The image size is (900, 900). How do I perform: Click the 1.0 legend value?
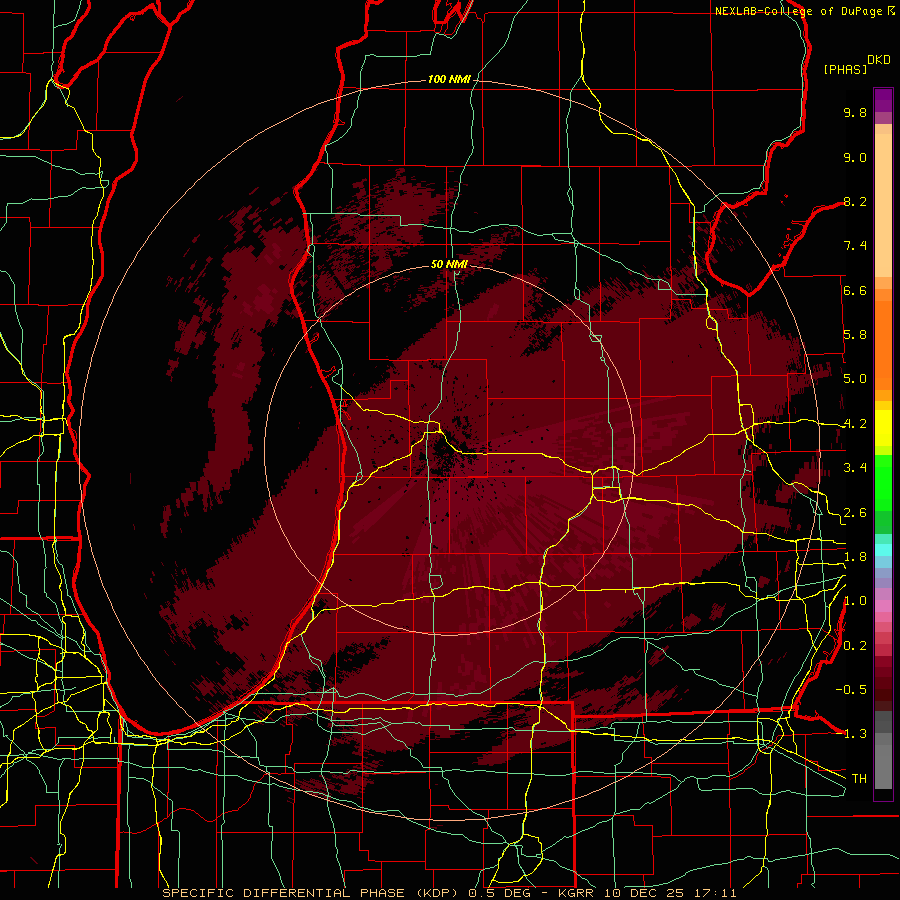coord(855,601)
